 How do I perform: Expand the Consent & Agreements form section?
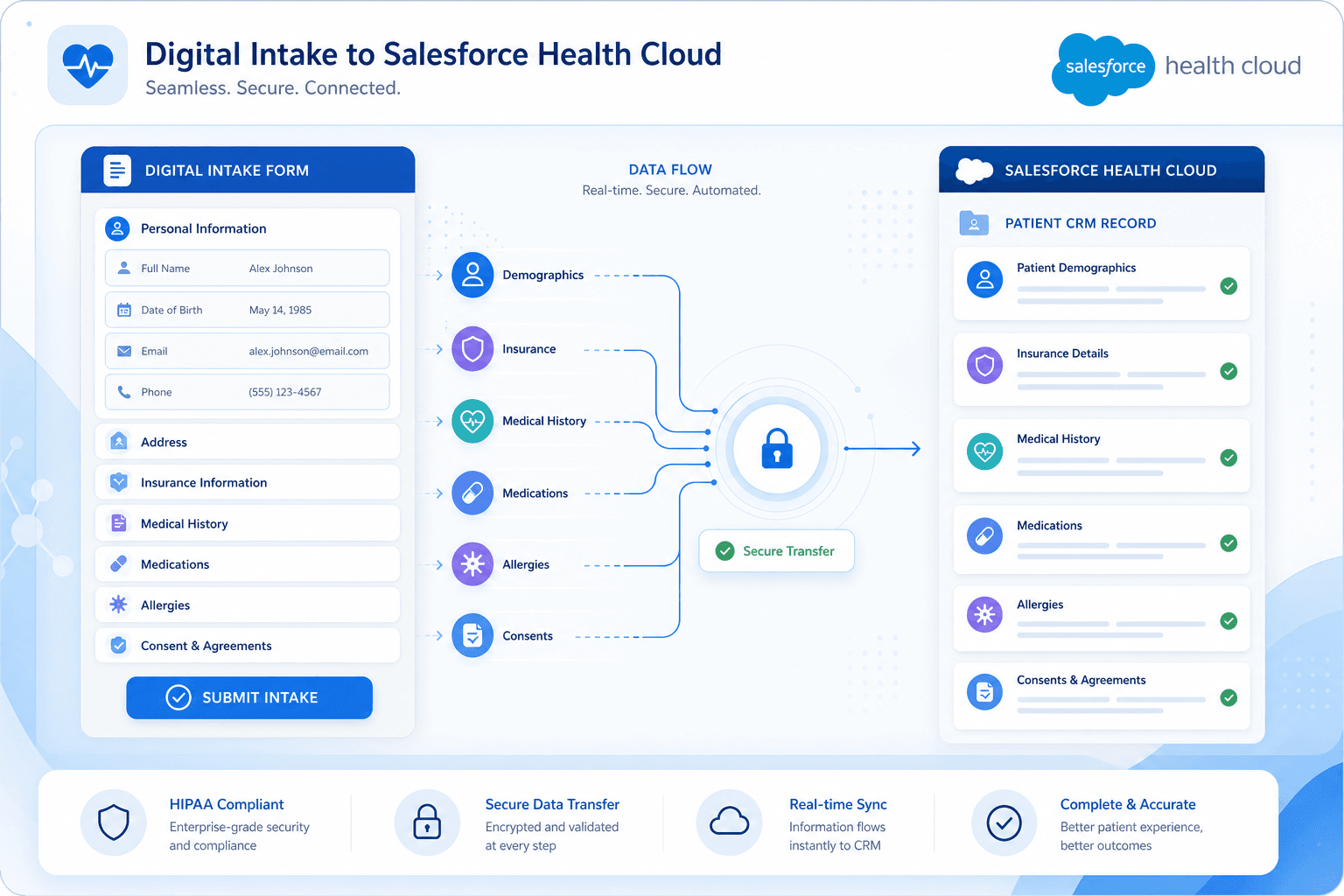coord(248,646)
